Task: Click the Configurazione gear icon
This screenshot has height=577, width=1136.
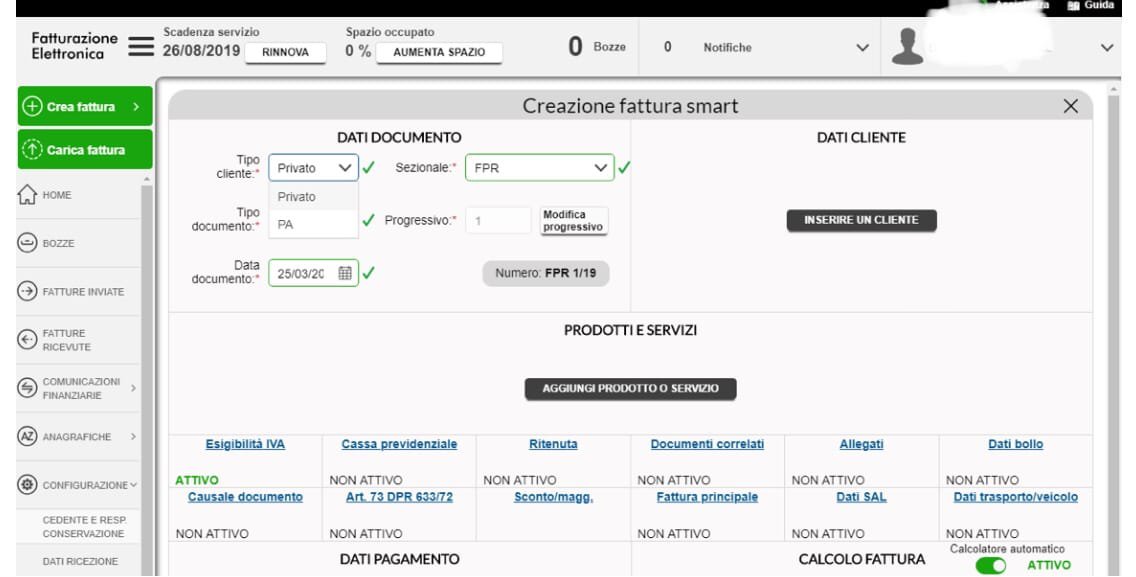Action: tap(28, 485)
